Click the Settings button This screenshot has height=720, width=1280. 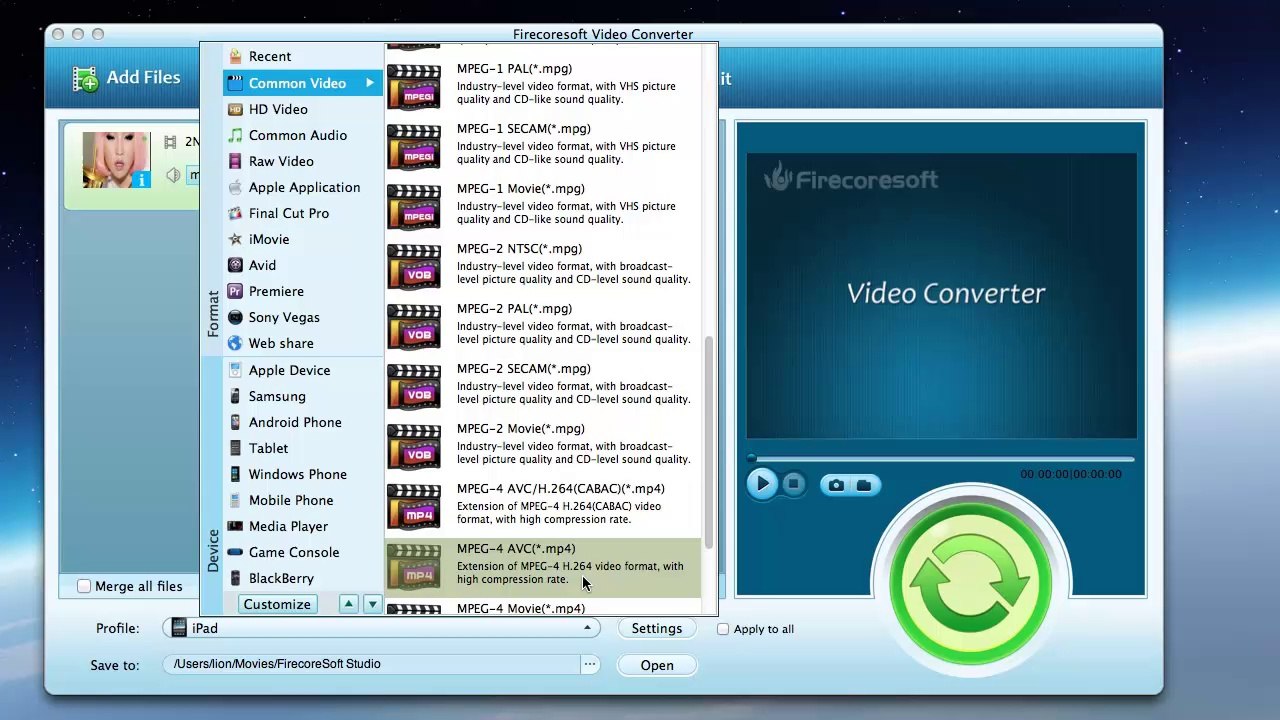tap(656, 628)
